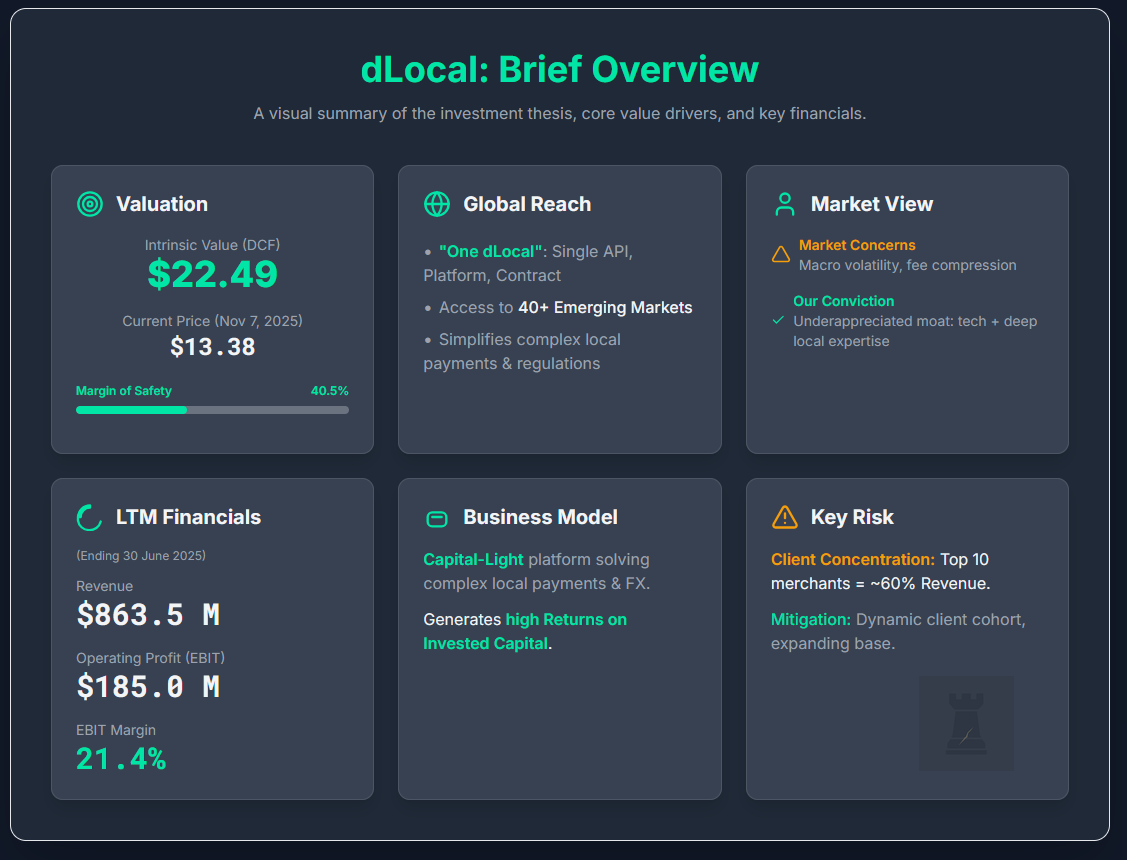
Task: Click Macro volatility, fee compression text
Action: (908, 265)
